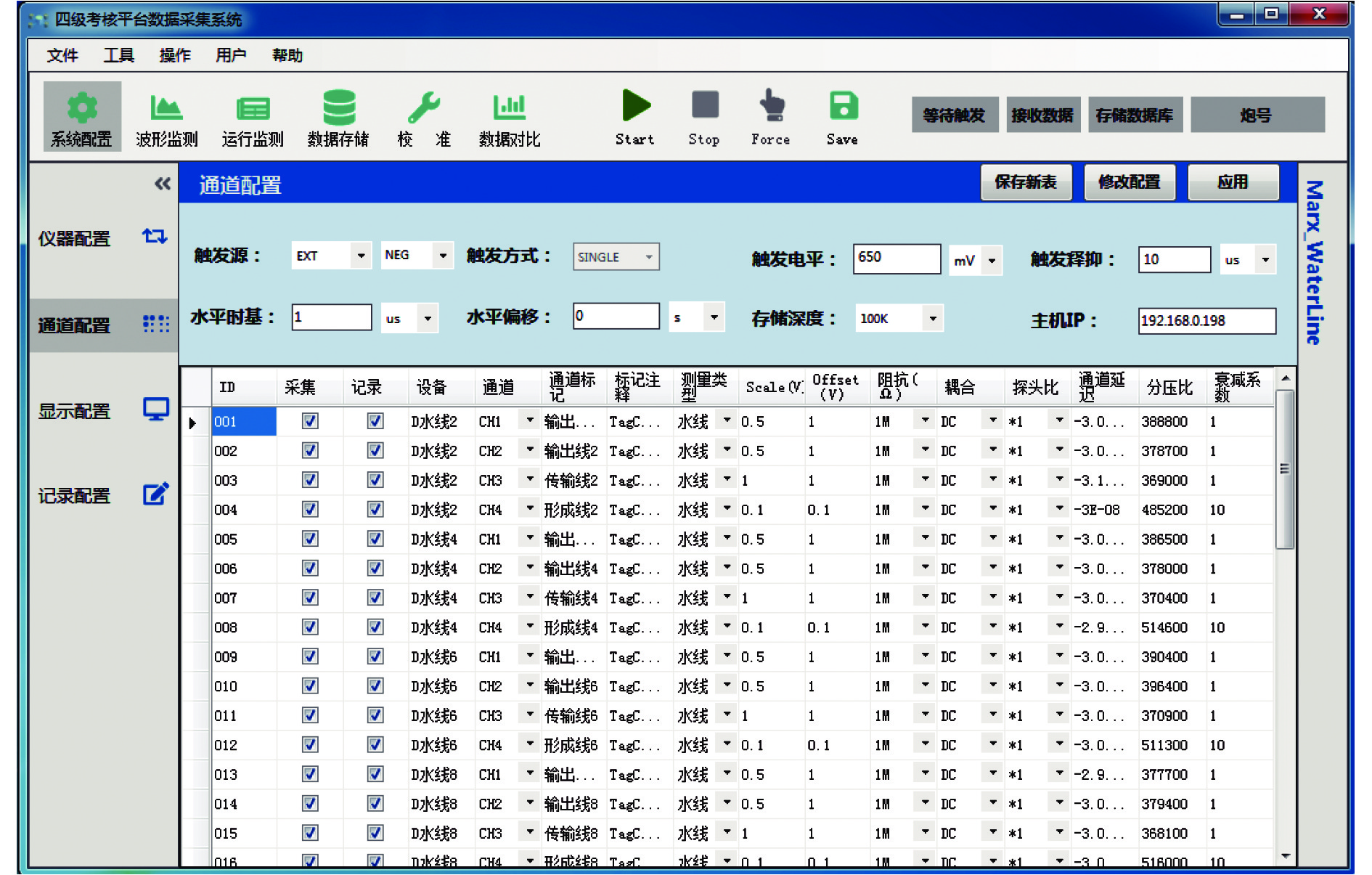Toggle 采集 checkbox for row 001
The height and width of the screenshot is (875, 1372).
point(310,421)
